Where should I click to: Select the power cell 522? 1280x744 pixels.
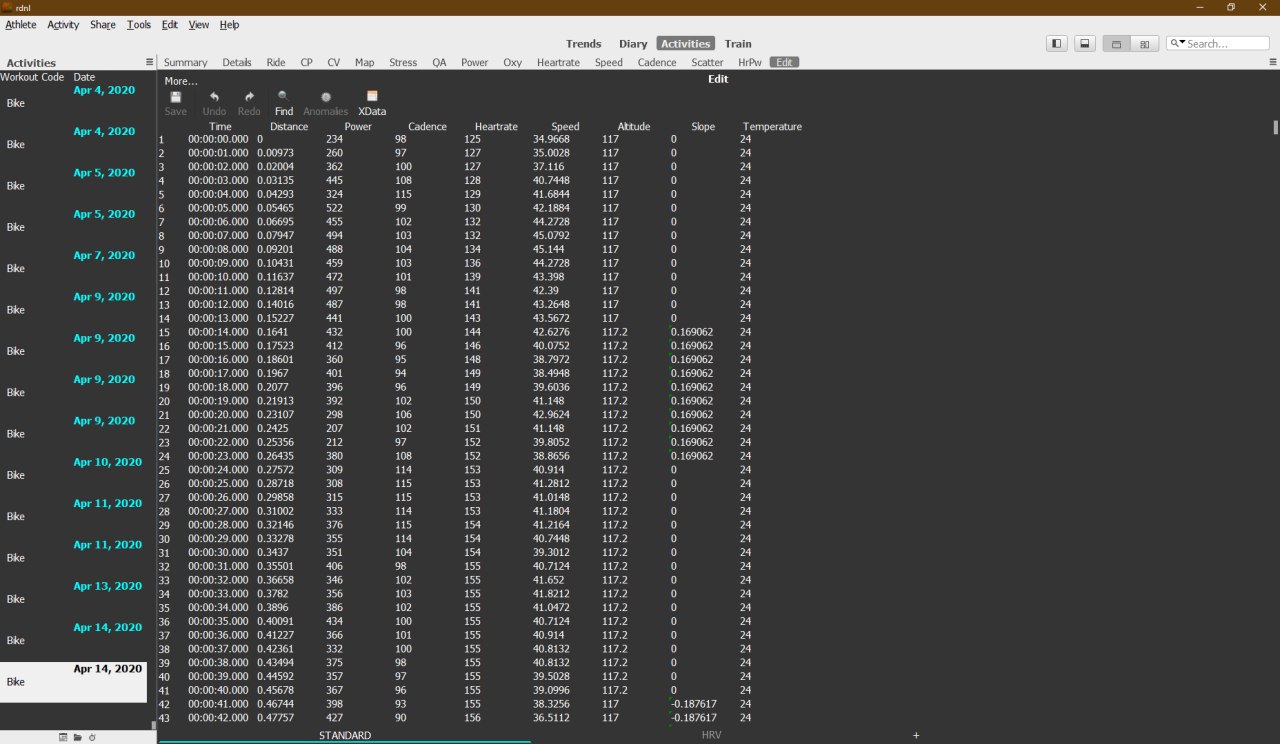click(334, 208)
